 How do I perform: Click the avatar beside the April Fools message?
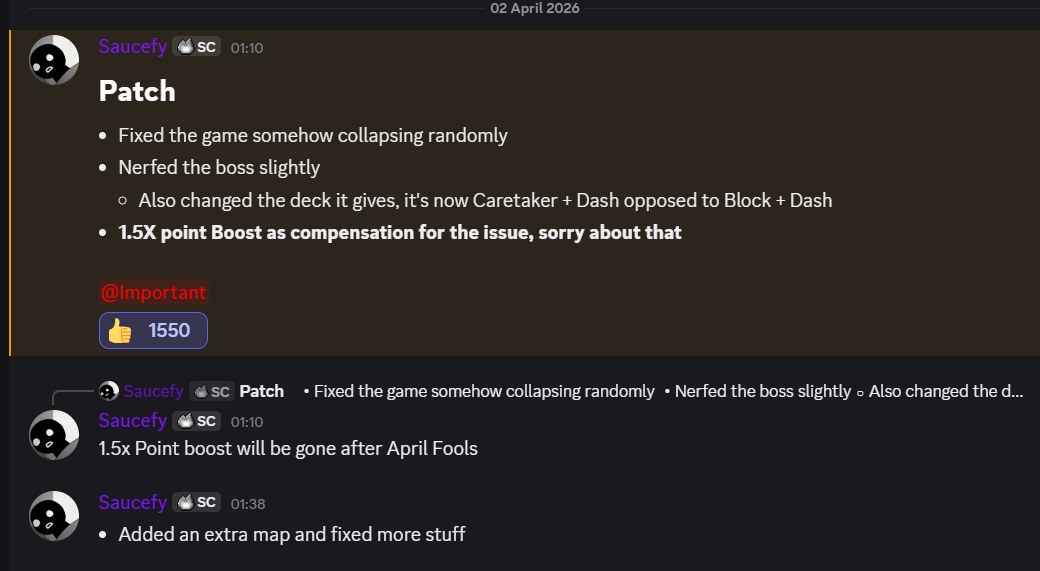tap(54, 434)
